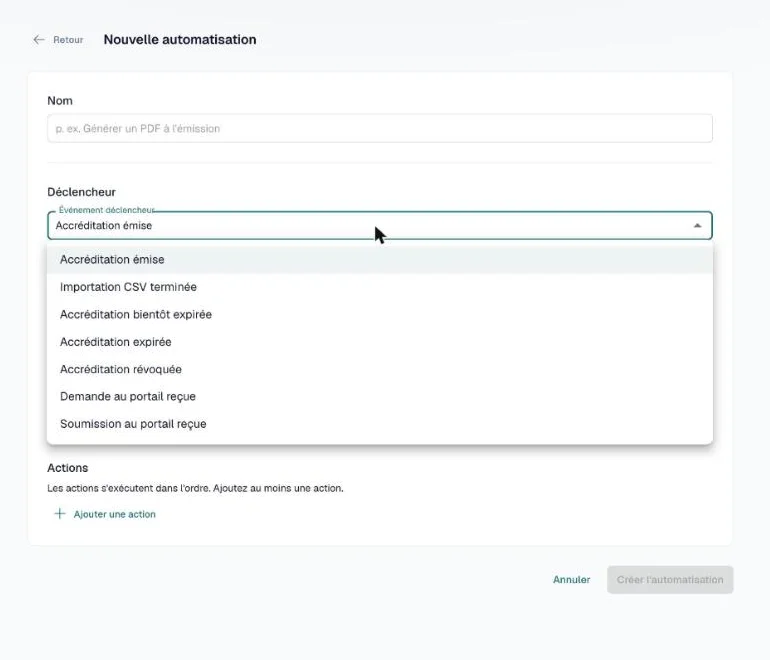Click the Déclencheur section label
The image size is (770, 660).
[x=82, y=192]
